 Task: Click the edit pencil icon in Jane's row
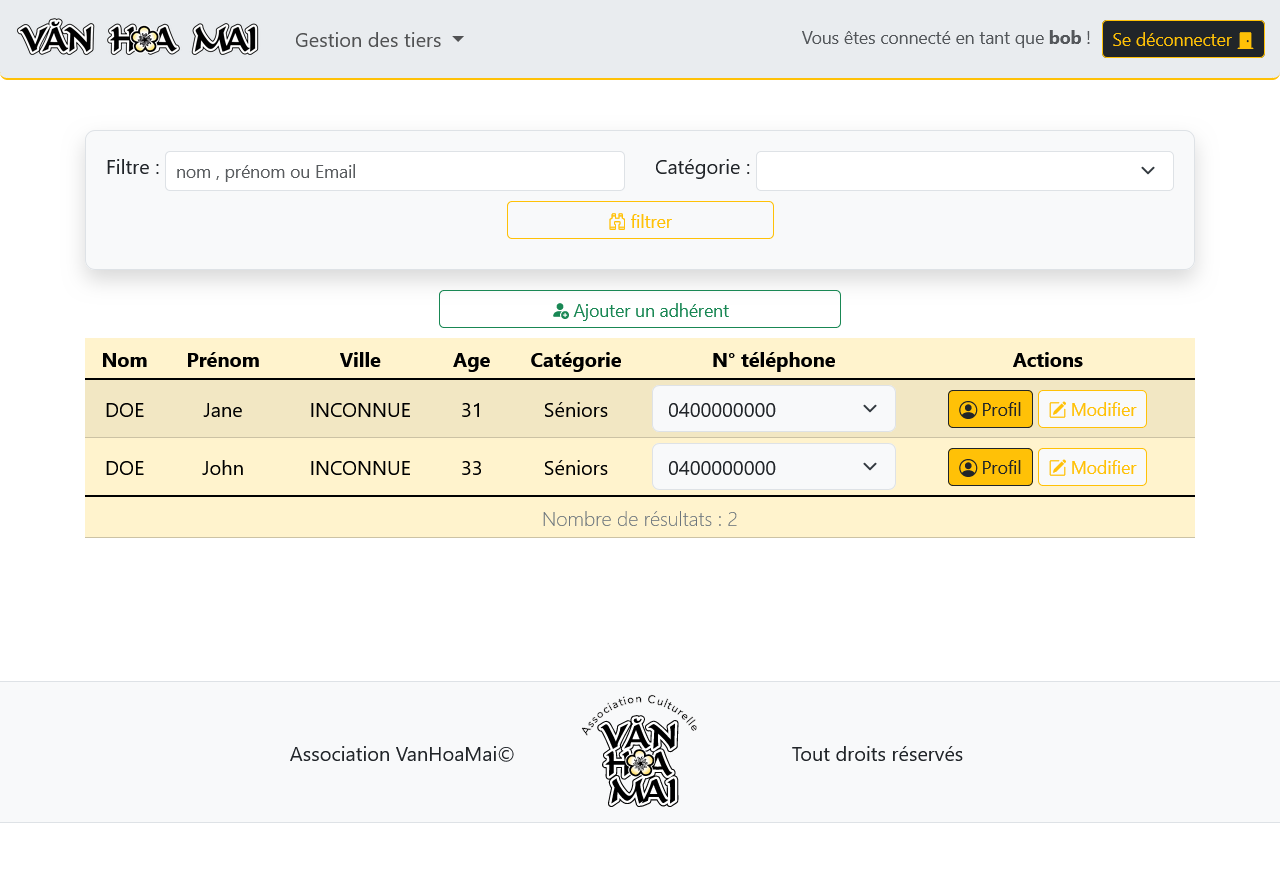point(1057,410)
